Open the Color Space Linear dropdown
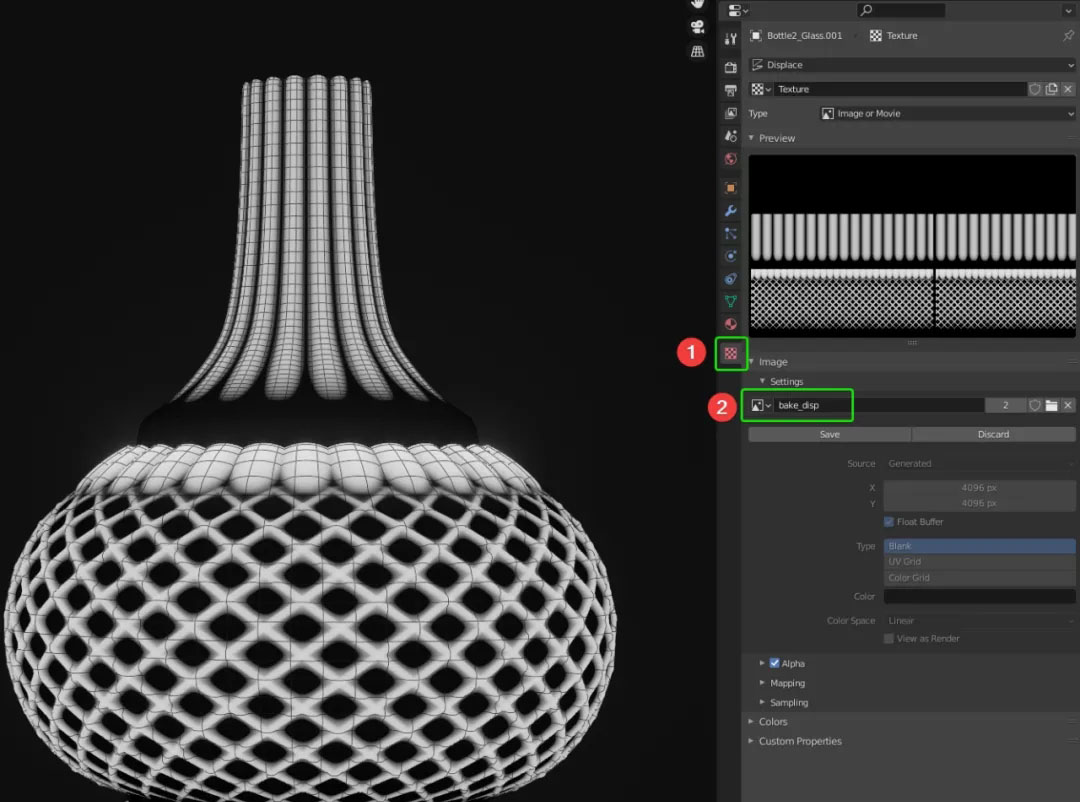 pos(979,621)
